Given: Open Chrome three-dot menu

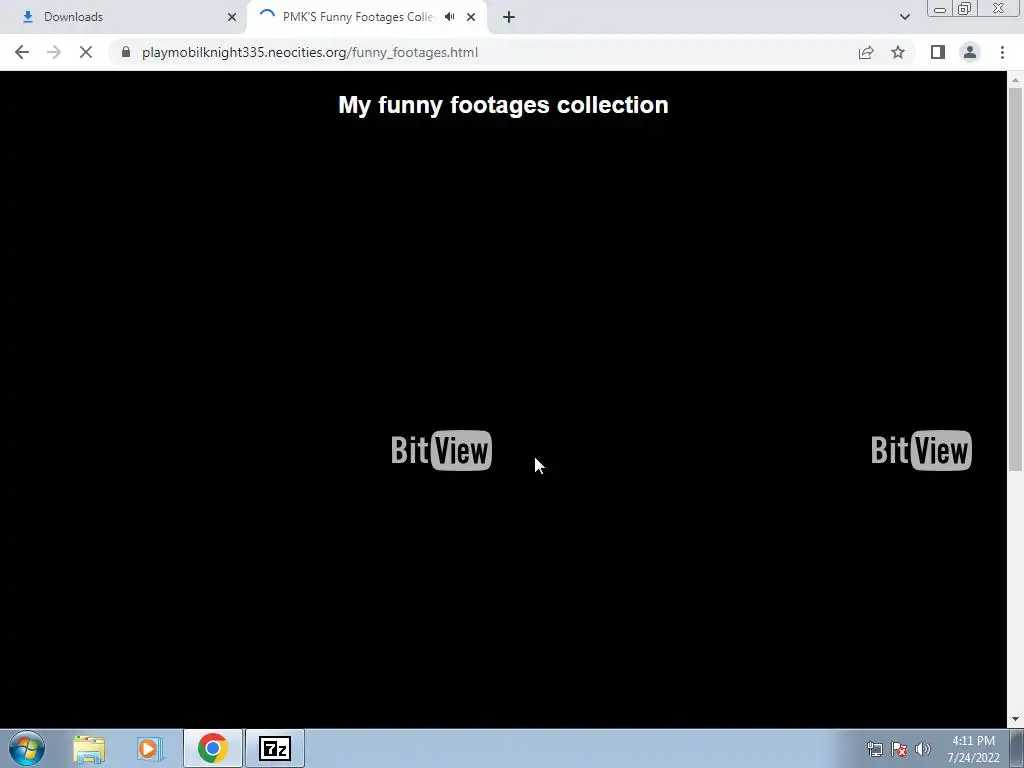Looking at the screenshot, I should (x=1002, y=52).
